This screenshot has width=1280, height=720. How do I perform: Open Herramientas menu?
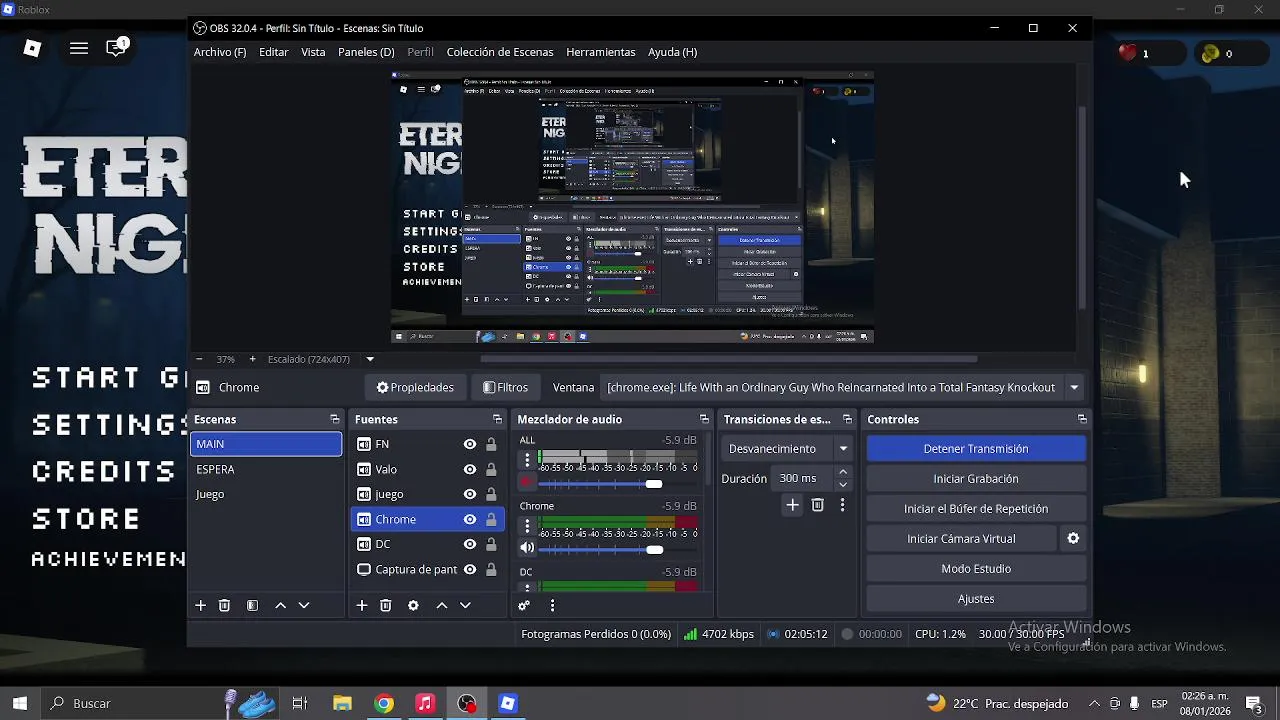601,52
